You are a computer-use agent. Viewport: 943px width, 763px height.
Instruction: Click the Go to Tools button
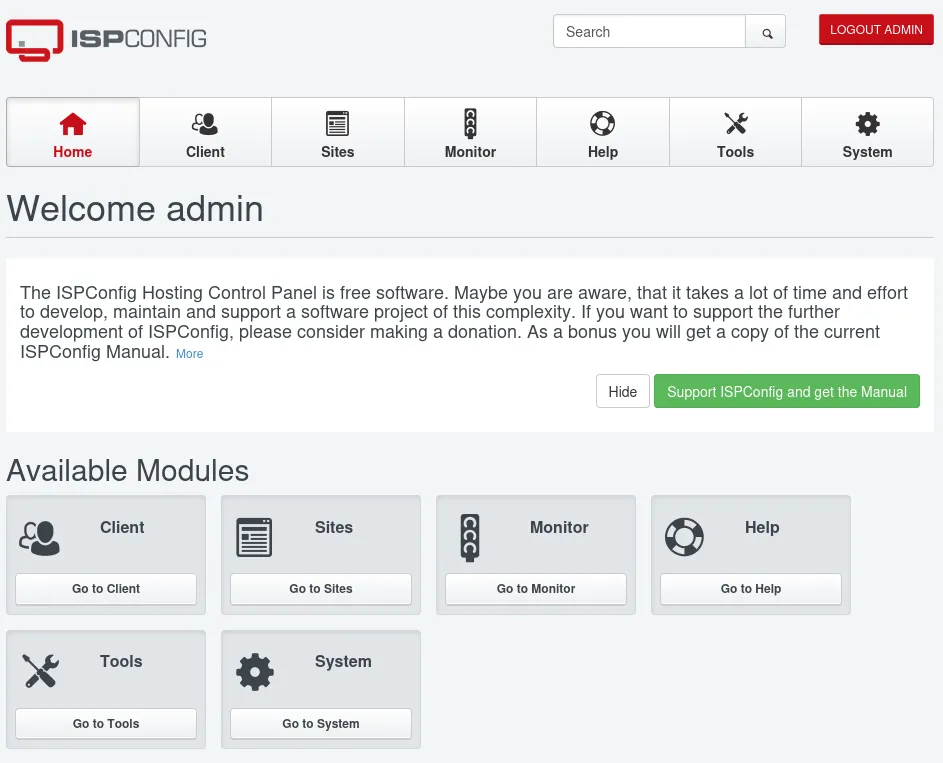click(106, 723)
